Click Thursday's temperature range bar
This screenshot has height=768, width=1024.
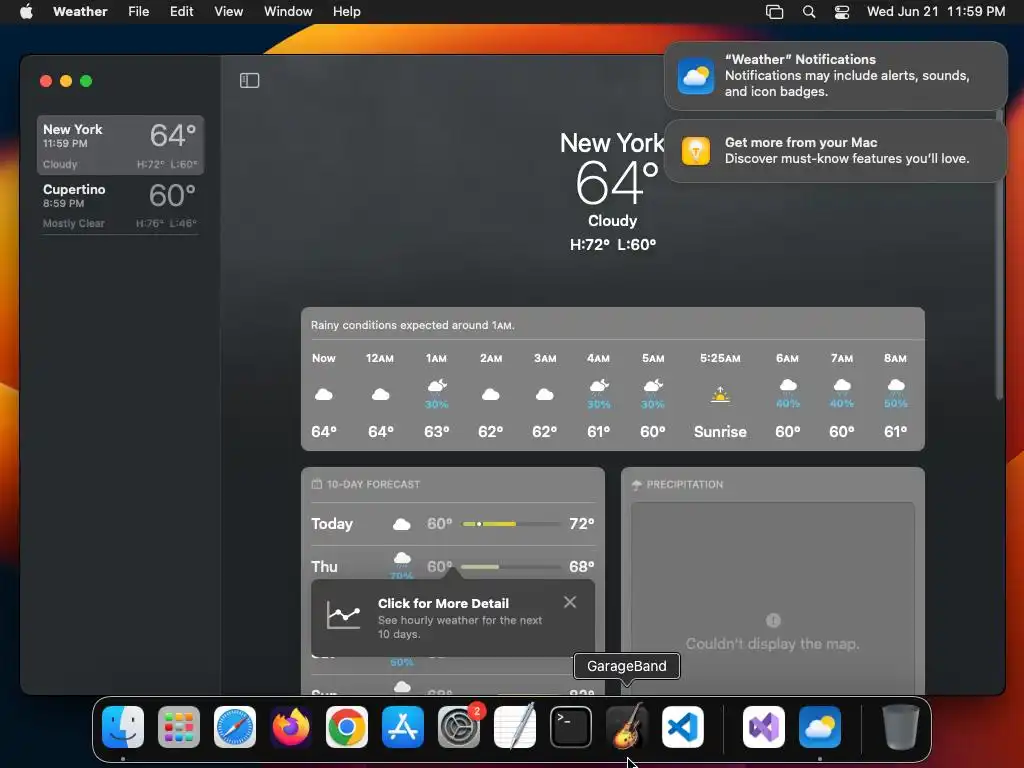click(x=511, y=566)
